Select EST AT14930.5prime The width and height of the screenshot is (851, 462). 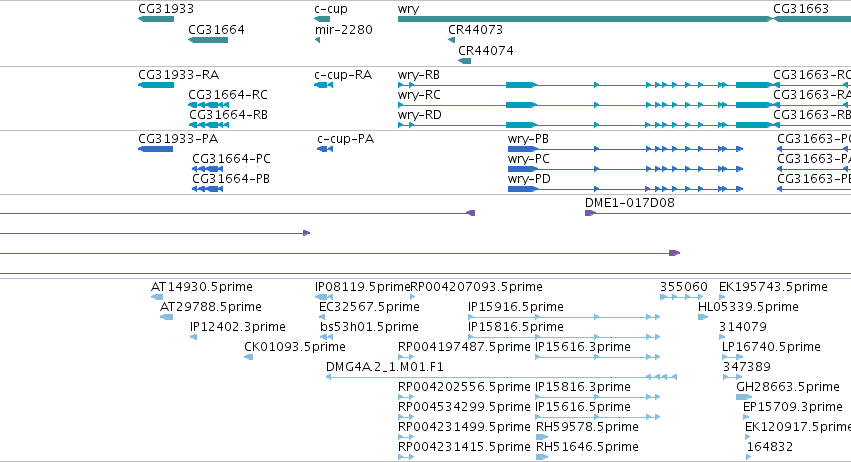[157, 297]
